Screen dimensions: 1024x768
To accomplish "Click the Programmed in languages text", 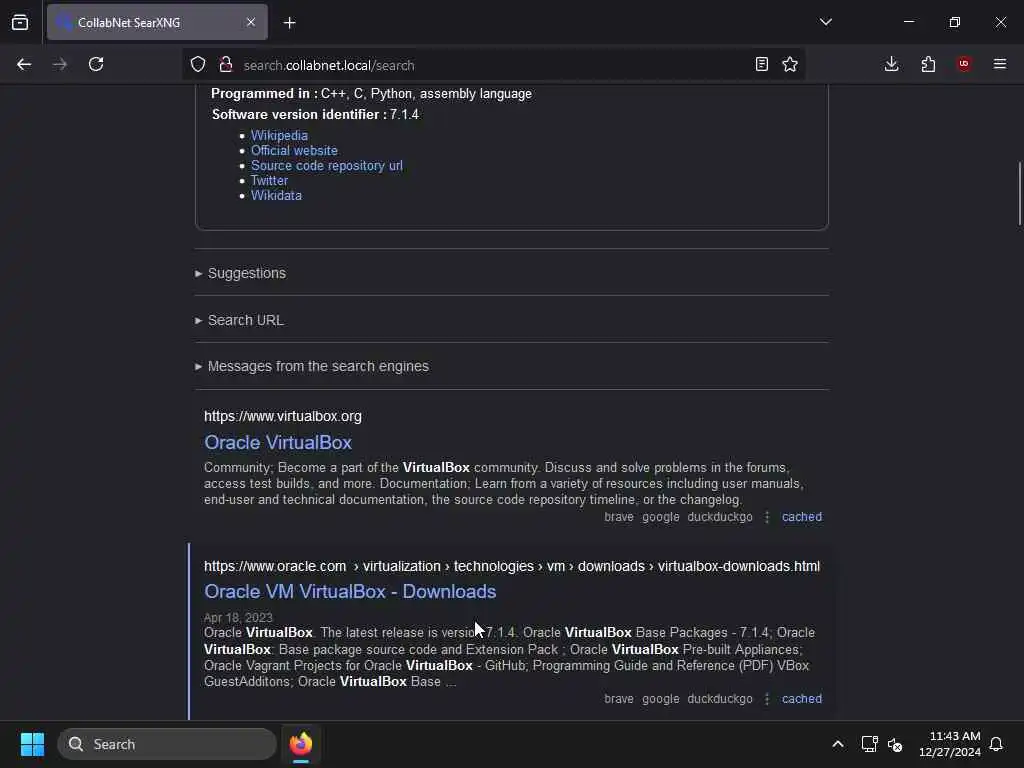I will pos(371,93).
